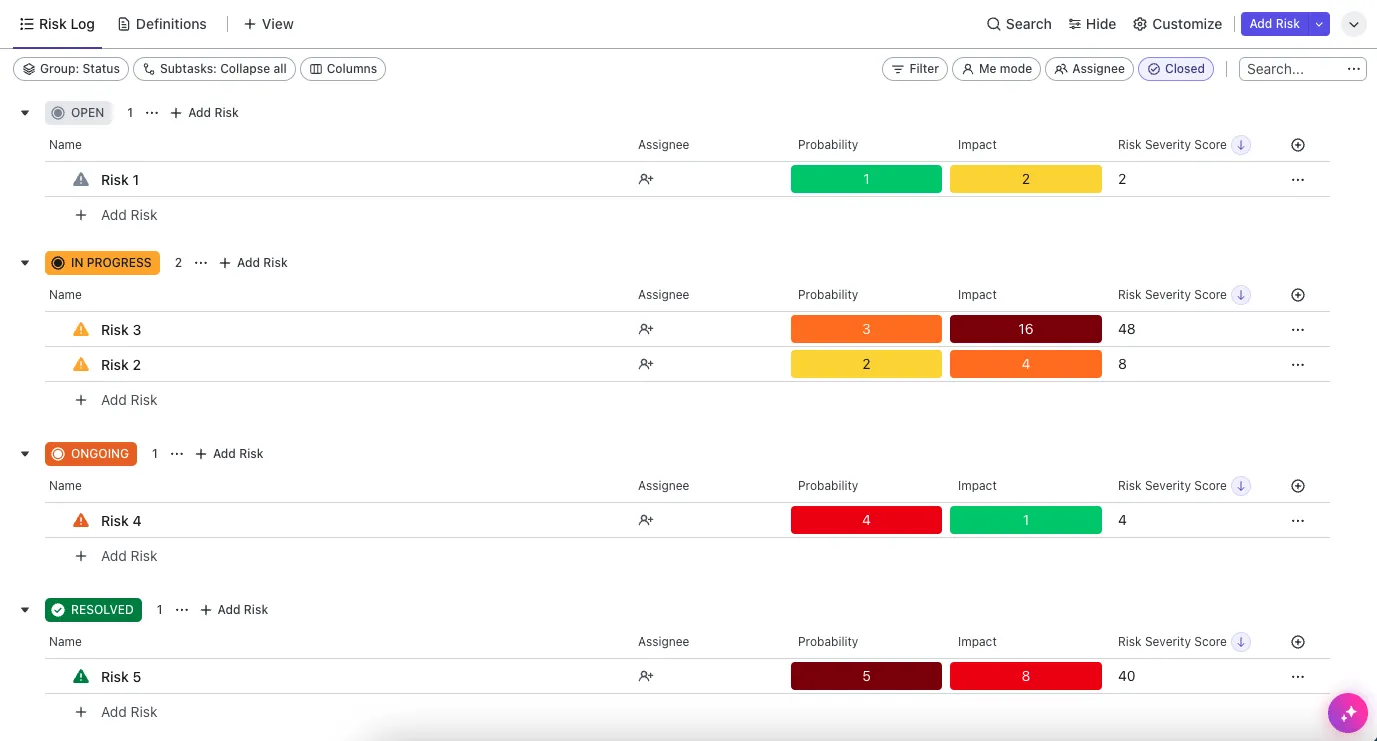Assign a user to Risk 2
This screenshot has height=741, width=1377.
(646, 364)
